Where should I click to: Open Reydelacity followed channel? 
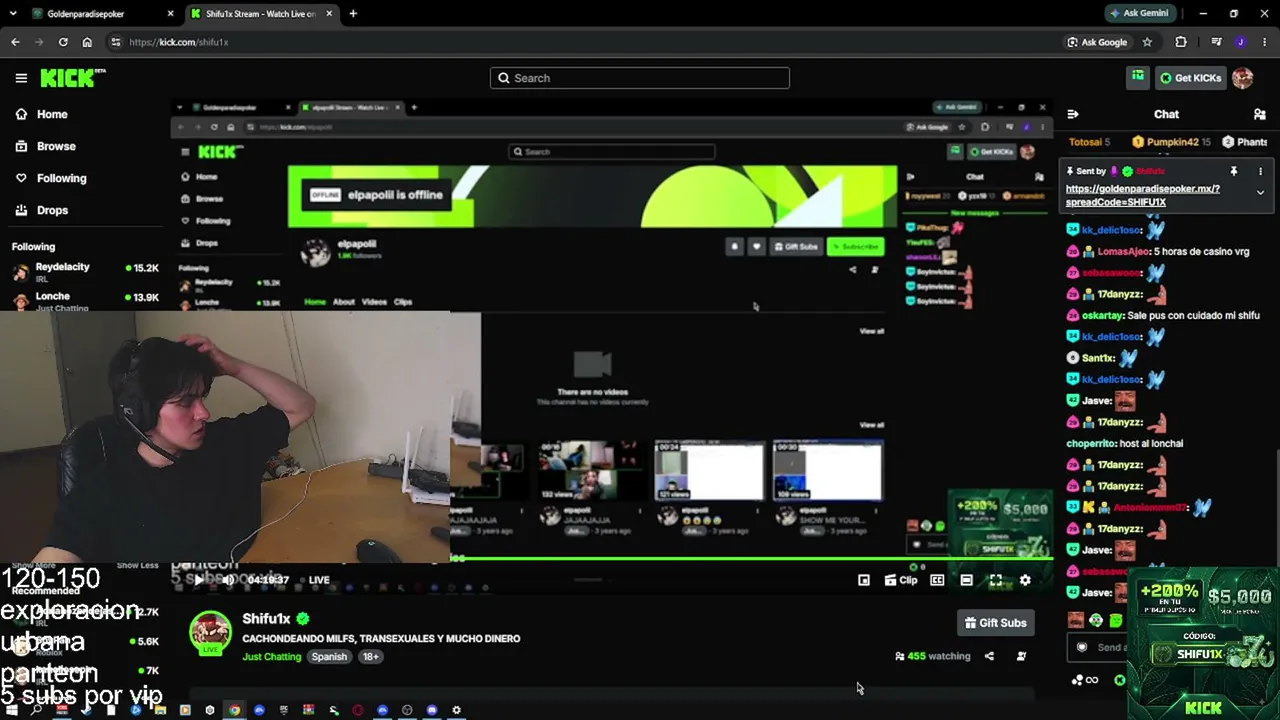[x=85, y=272]
